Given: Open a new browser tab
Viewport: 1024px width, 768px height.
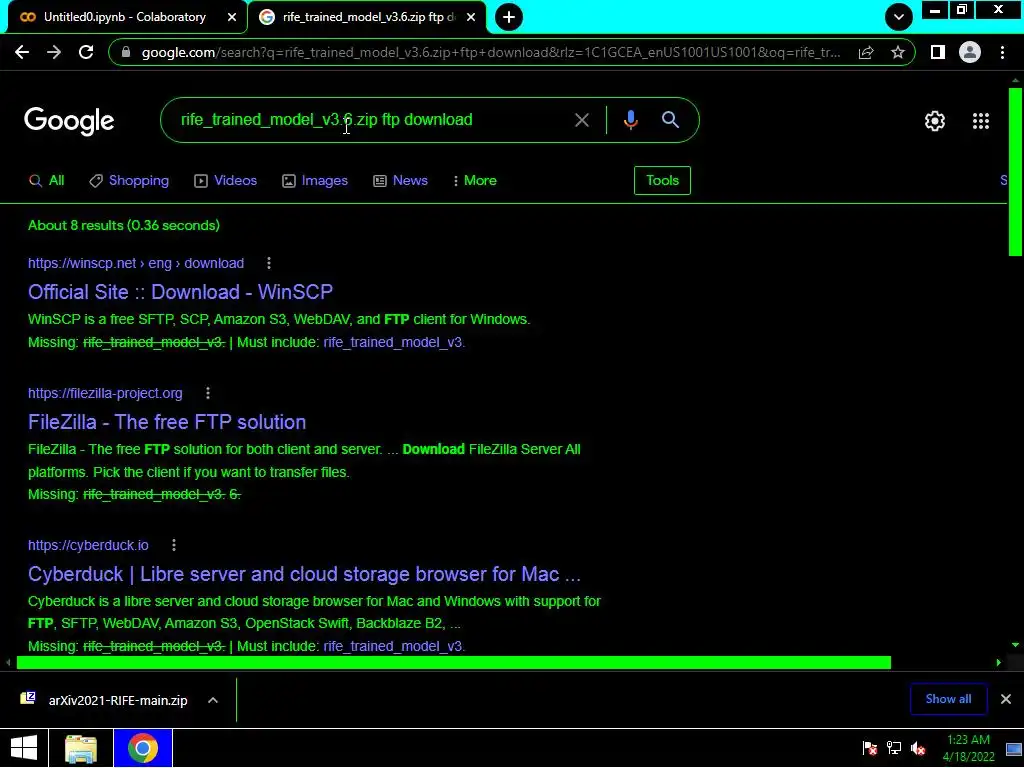Looking at the screenshot, I should 509,17.
